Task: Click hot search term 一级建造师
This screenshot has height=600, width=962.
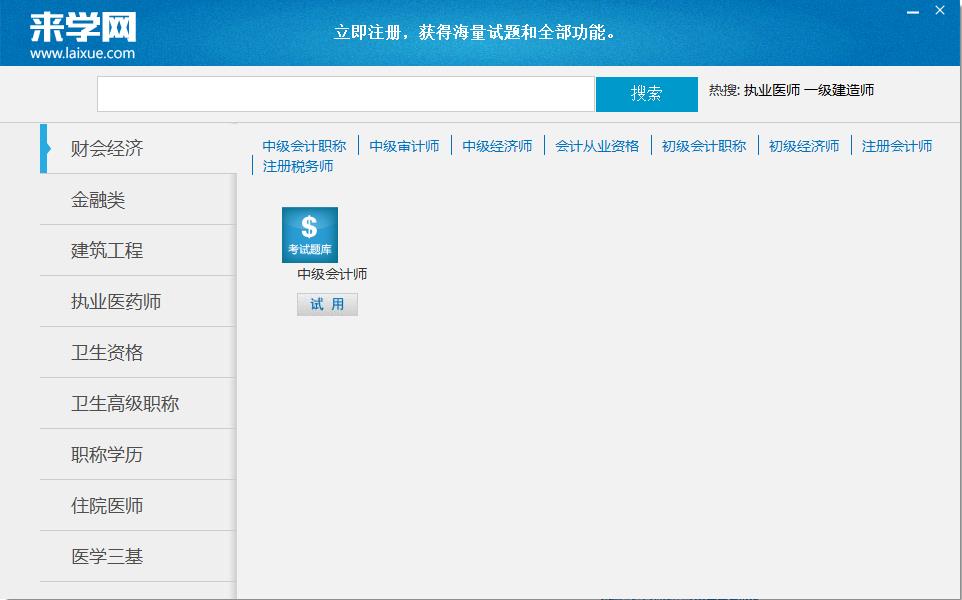Action: pyautogui.click(x=839, y=90)
